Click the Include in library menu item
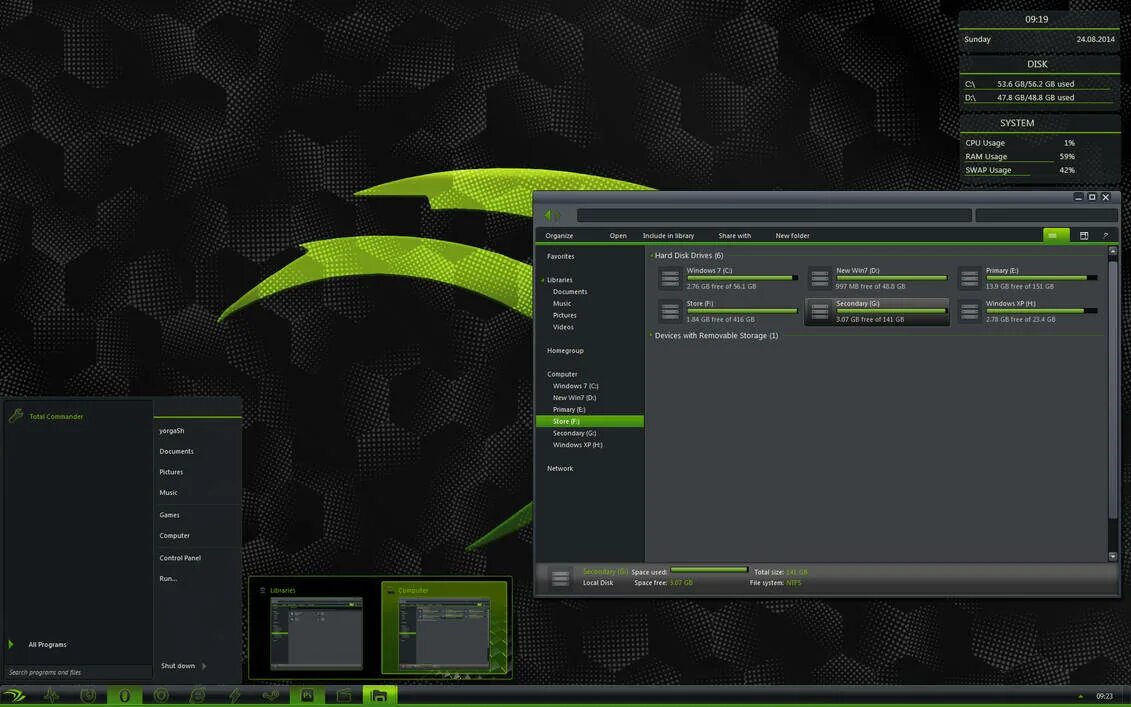 pos(668,235)
